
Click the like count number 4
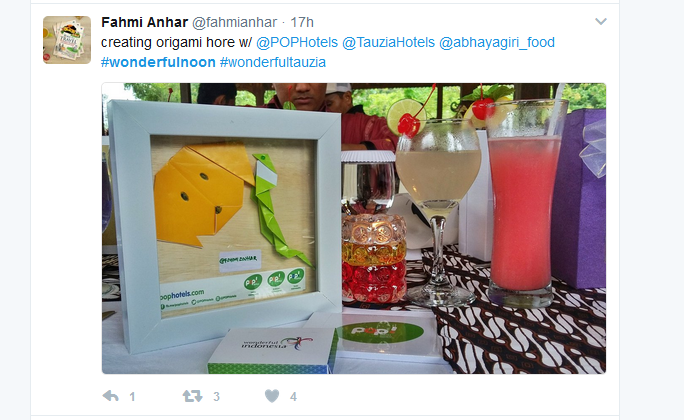click(x=294, y=396)
